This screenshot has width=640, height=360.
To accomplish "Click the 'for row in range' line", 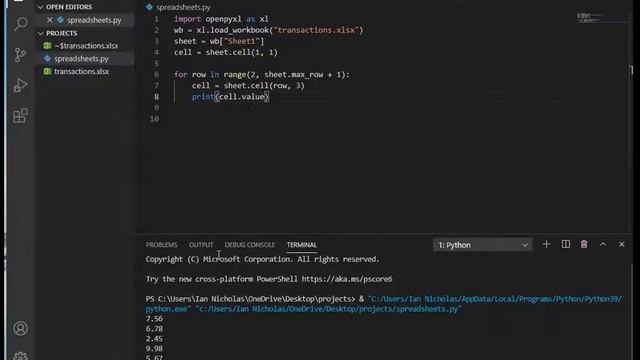I will (262, 75).
